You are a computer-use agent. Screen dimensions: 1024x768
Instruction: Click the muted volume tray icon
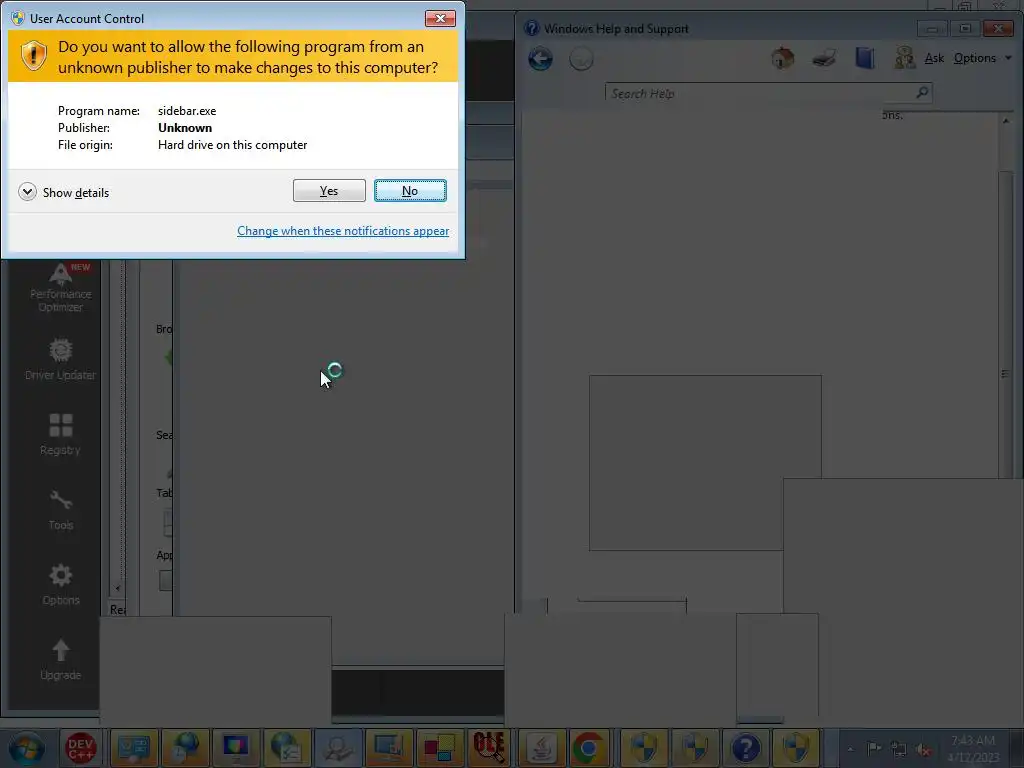click(x=923, y=749)
